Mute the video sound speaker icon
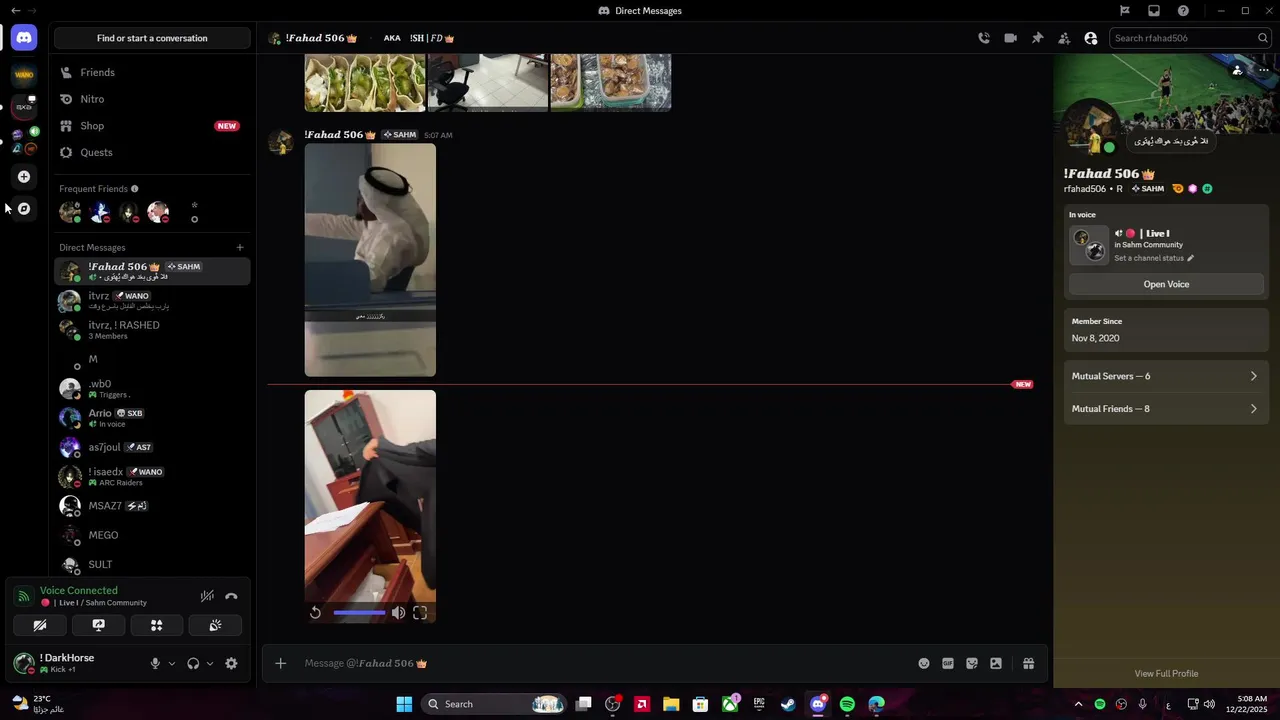Screen dimensions: 1280x720 pos(398,613)
